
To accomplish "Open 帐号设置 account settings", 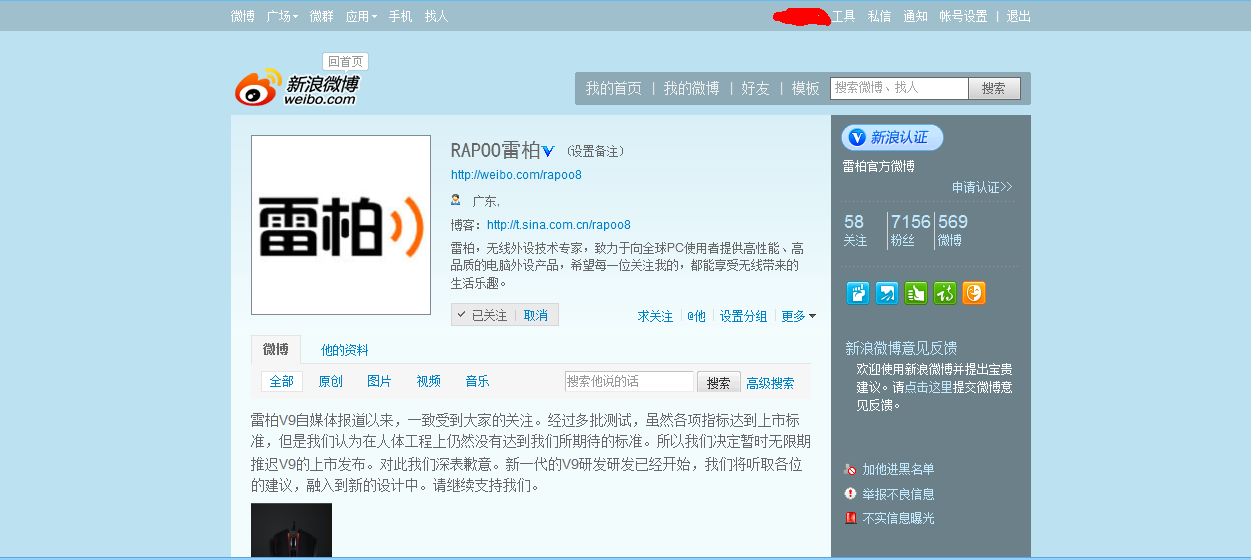I will (x=963, y=16).
